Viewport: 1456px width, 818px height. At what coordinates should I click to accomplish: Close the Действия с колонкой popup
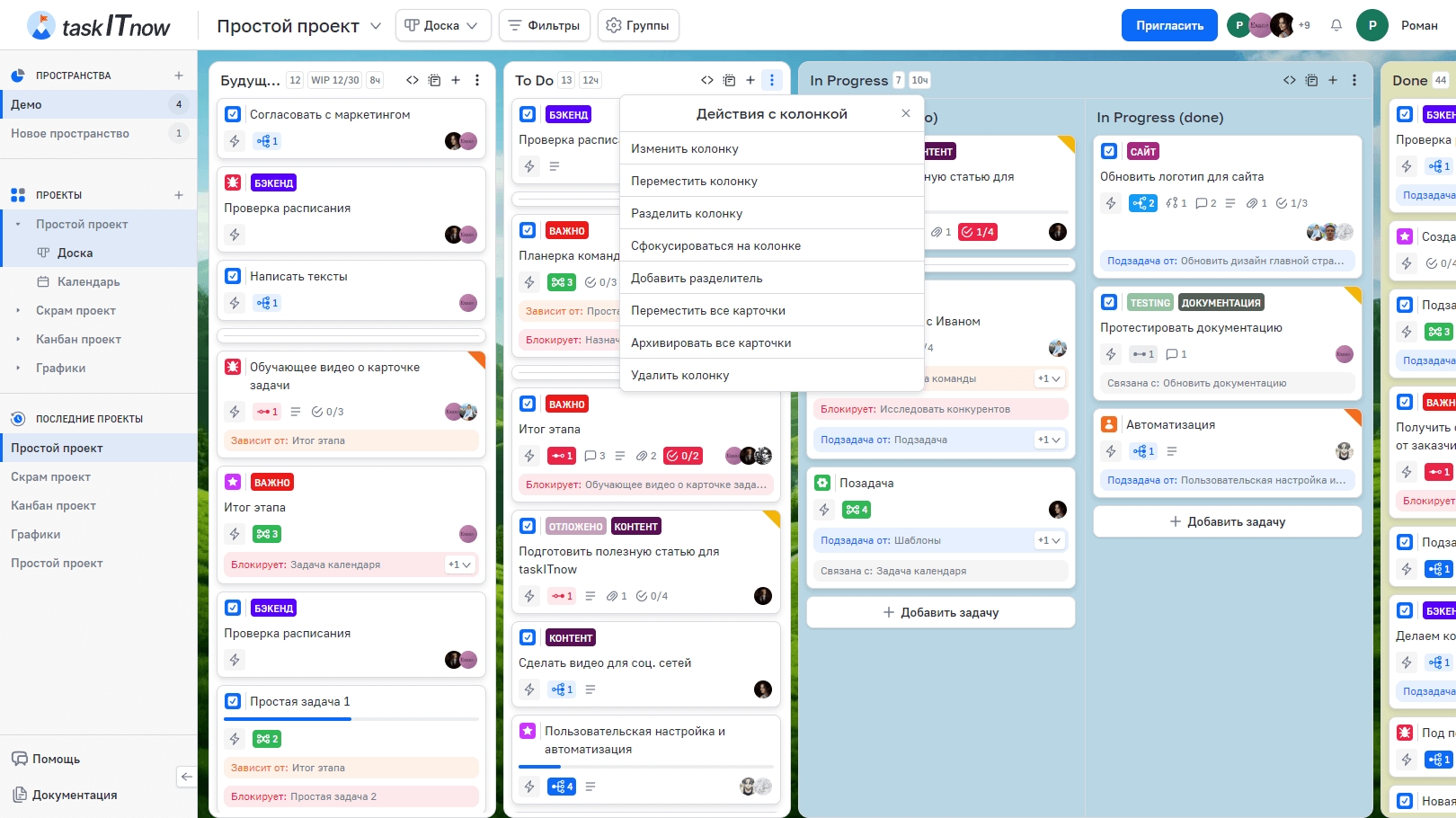906,113
